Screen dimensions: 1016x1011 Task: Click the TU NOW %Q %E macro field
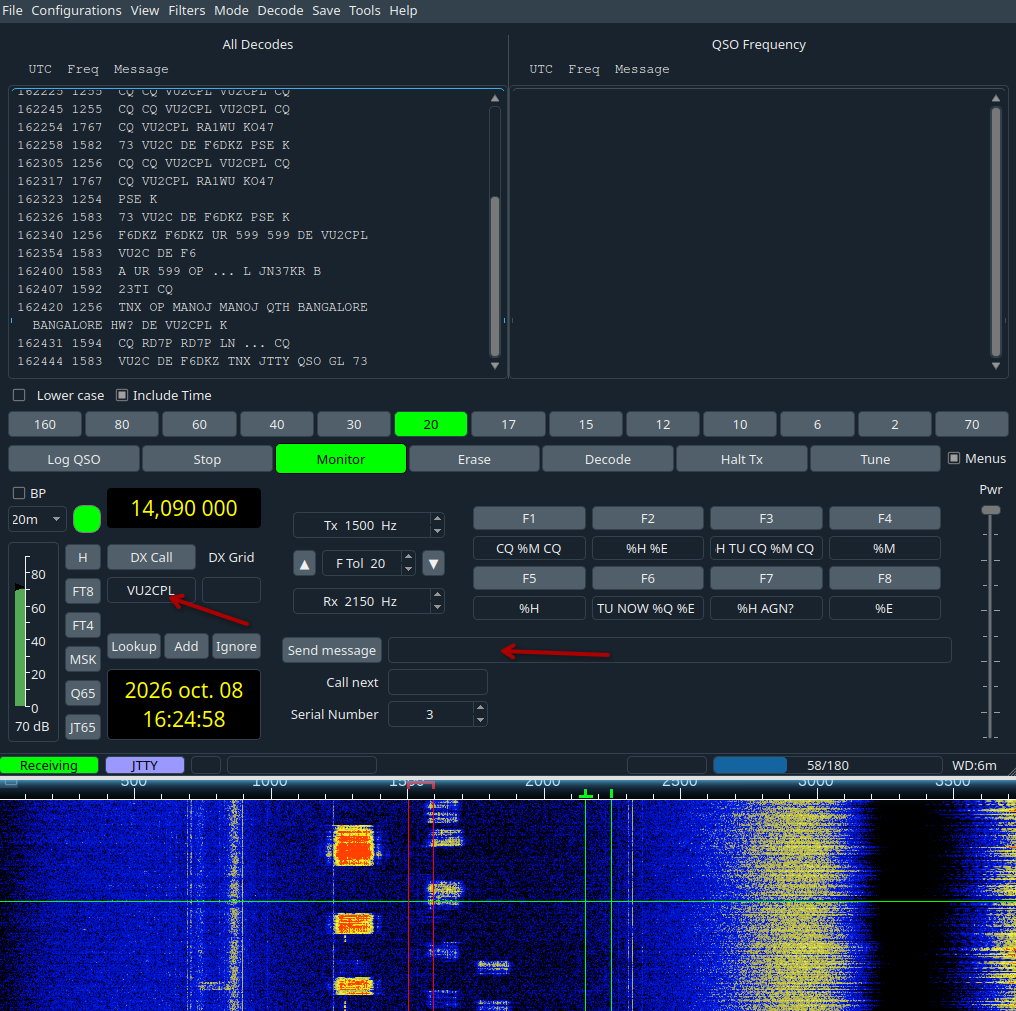click(x=648, y=609)
